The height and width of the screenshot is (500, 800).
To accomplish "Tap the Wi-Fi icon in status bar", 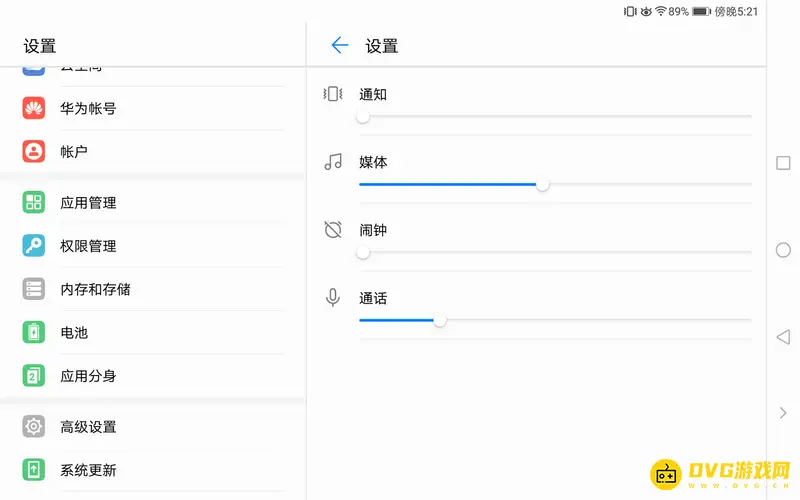I will [661, 11].
